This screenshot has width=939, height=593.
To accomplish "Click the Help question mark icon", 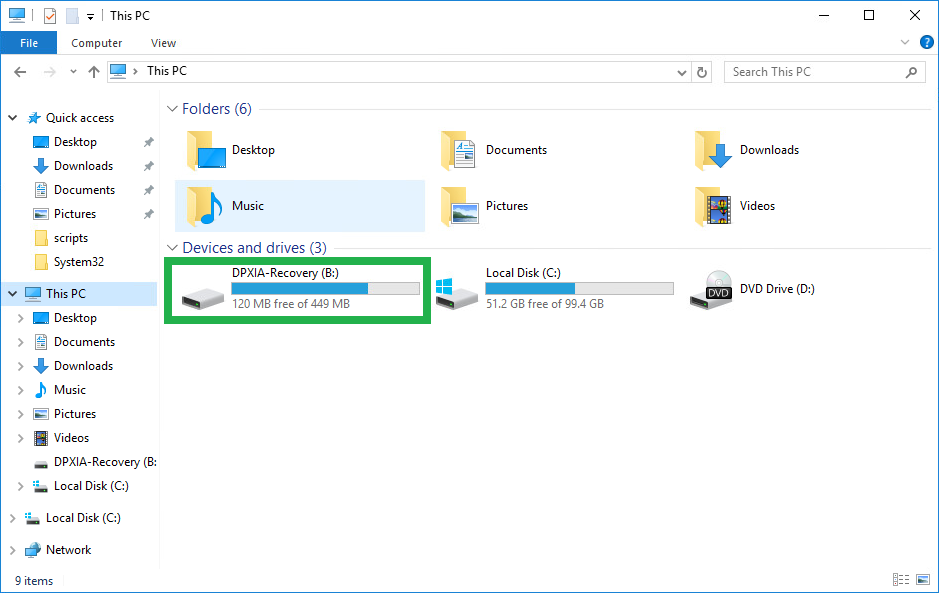I will click(x=926, y=42).
